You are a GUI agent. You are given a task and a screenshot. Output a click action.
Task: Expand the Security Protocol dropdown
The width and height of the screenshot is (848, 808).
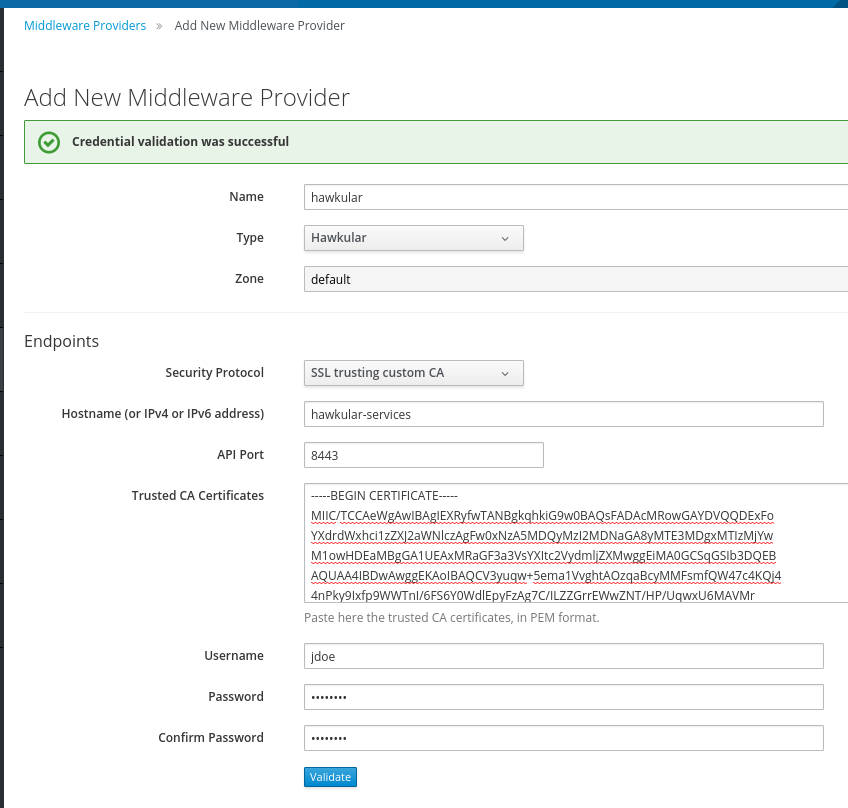click(x=414, y=373)
